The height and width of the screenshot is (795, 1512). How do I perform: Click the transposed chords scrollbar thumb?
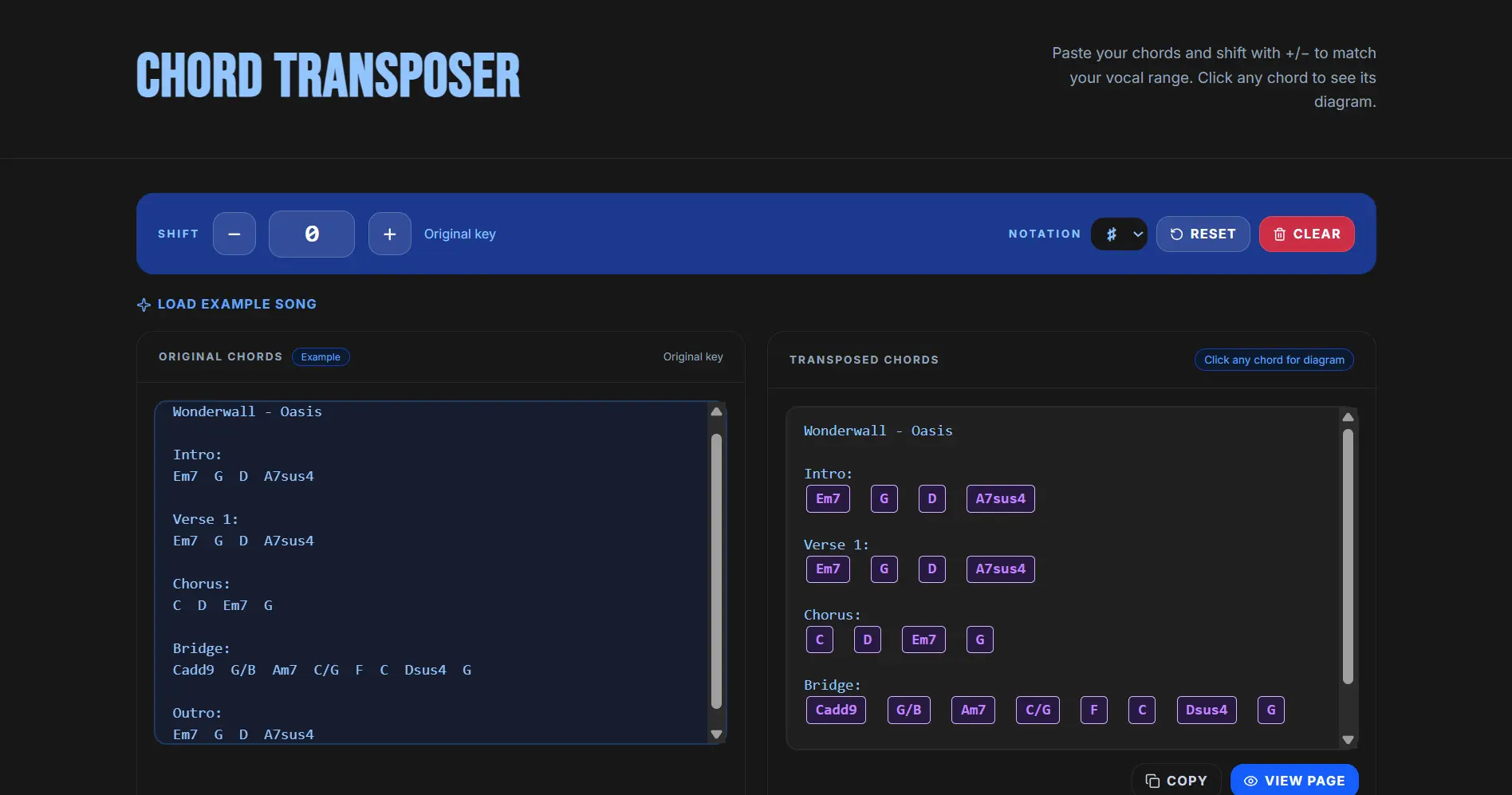pyautogui.click(x=1348, y=557)
